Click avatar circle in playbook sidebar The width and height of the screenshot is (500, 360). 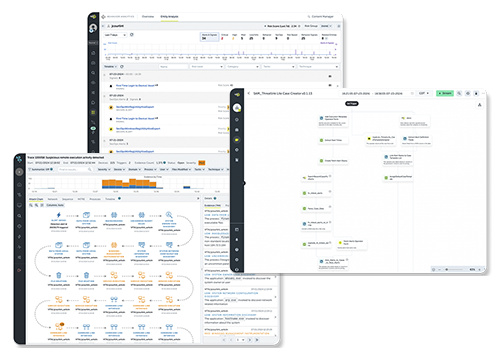click(237, 108)
